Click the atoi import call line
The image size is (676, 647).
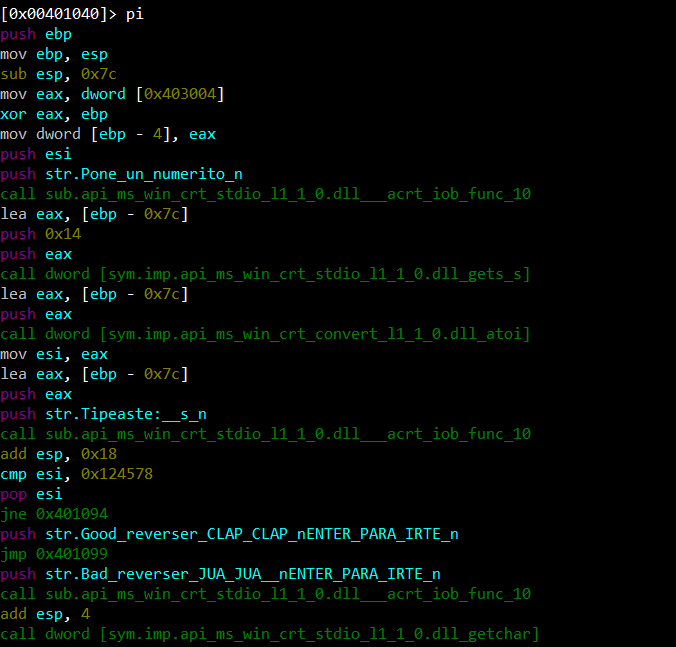pyautogui.click(x=265, y=334)
